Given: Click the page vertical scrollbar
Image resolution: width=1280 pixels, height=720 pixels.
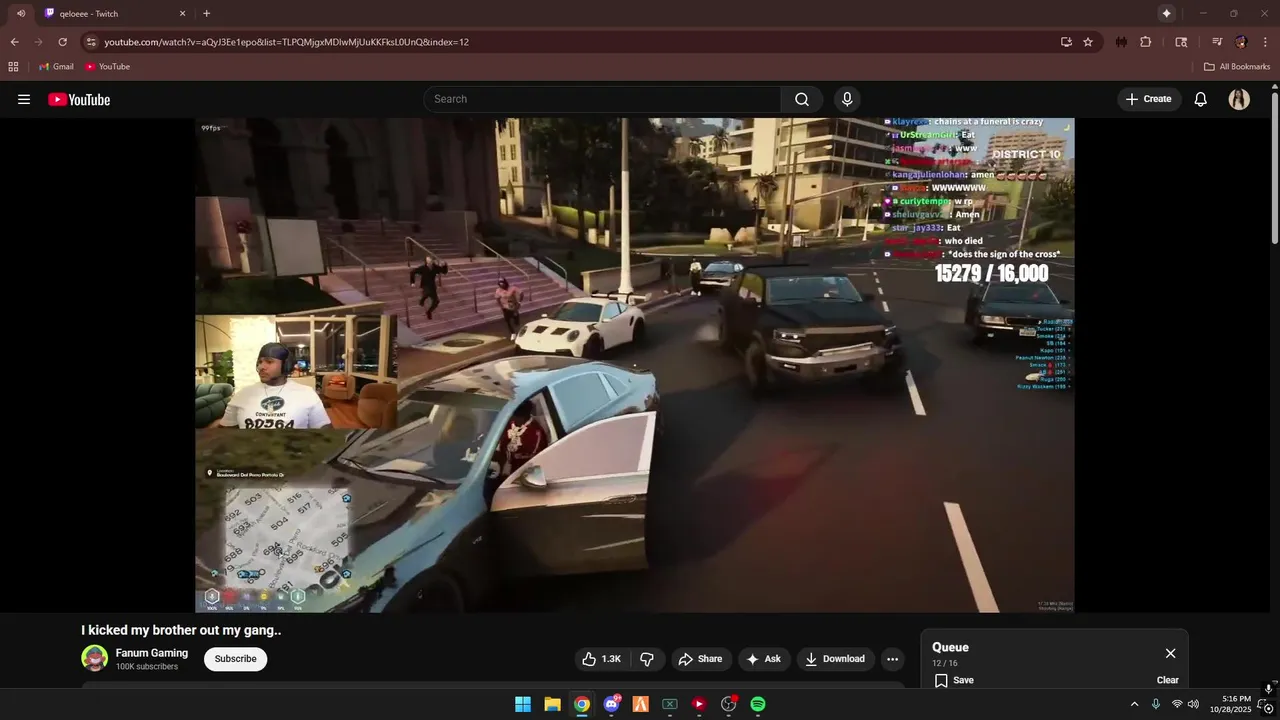Looking at the screenshot, I should pos(1274,170).
